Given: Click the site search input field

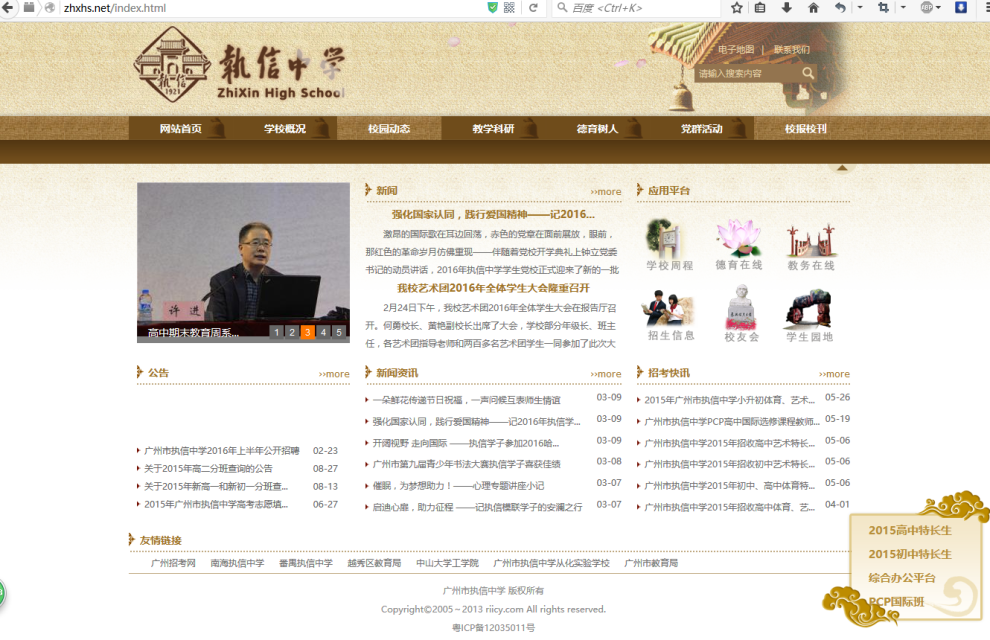Looking at the screenshot, I should pyautogui.click(x=745, y=73).
